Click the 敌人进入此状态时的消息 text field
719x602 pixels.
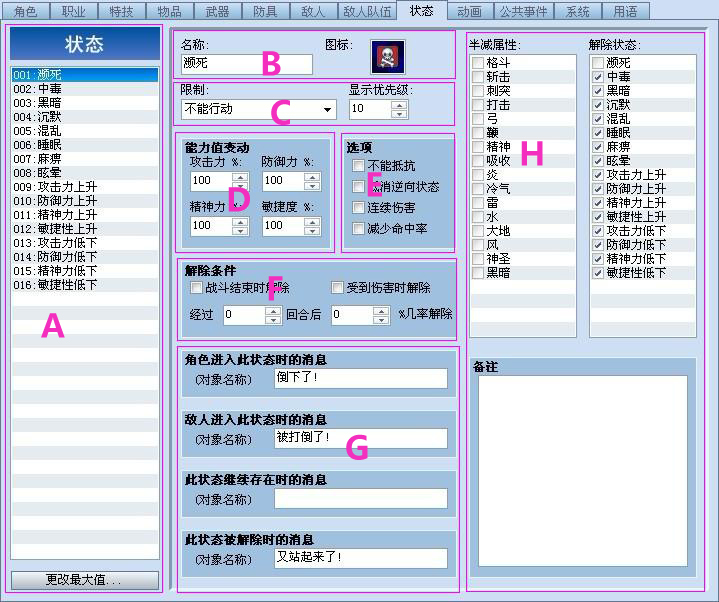coord(361,438)
